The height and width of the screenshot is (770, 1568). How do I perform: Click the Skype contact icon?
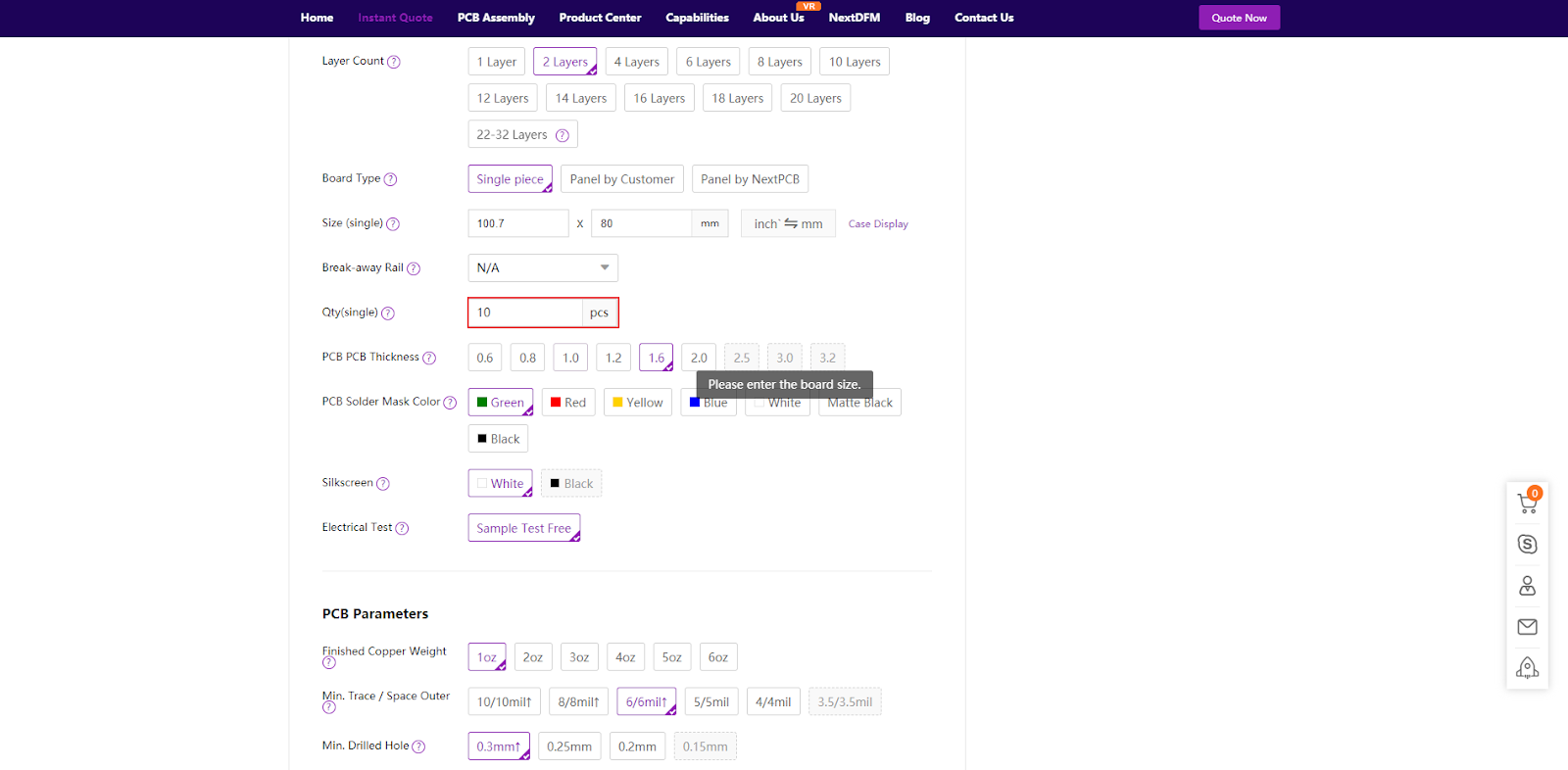click(x=1527, y=545)
